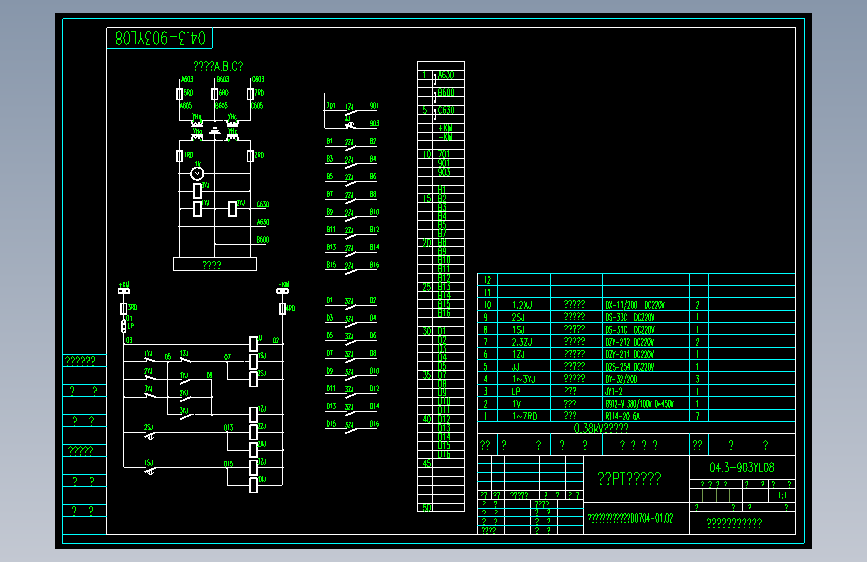
Task: Click the 013 node label in control circuit
Action: point(228,428)
